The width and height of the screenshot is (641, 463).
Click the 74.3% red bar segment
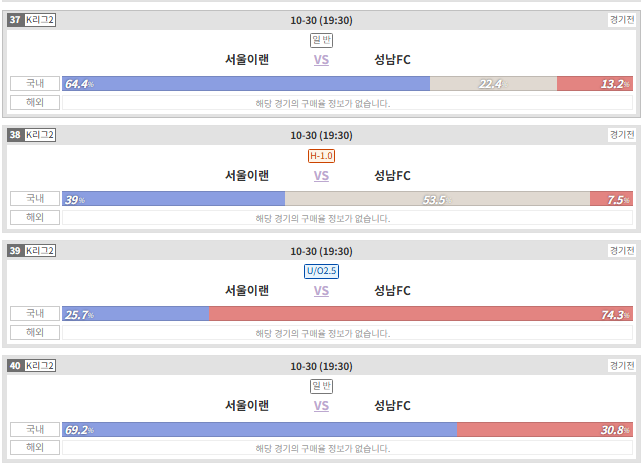pos(421,314)
